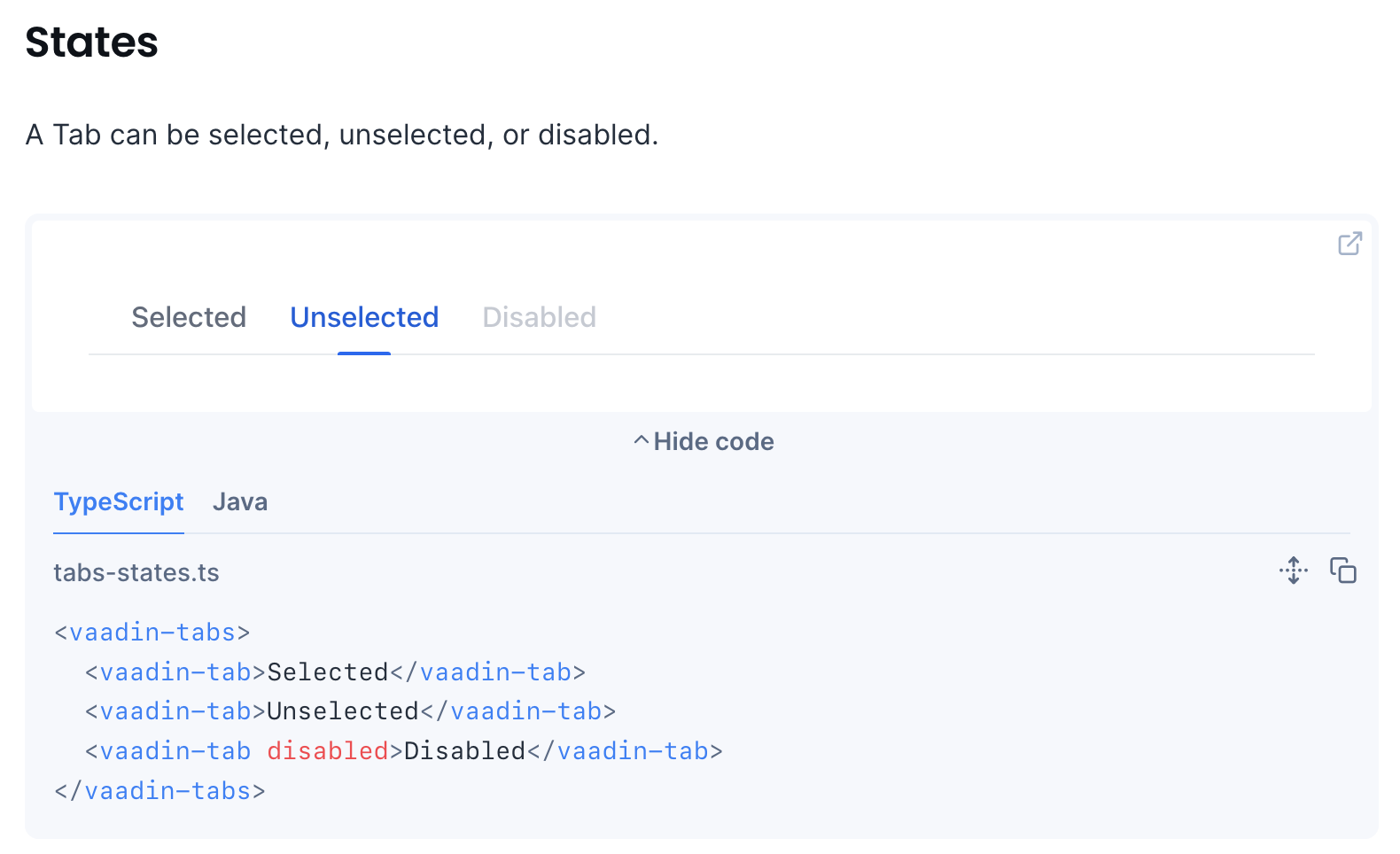The width and height of the screenshot is (1400, 854).
Task: Click the vertical resize icon above the code
Action: click(1293, 571)
